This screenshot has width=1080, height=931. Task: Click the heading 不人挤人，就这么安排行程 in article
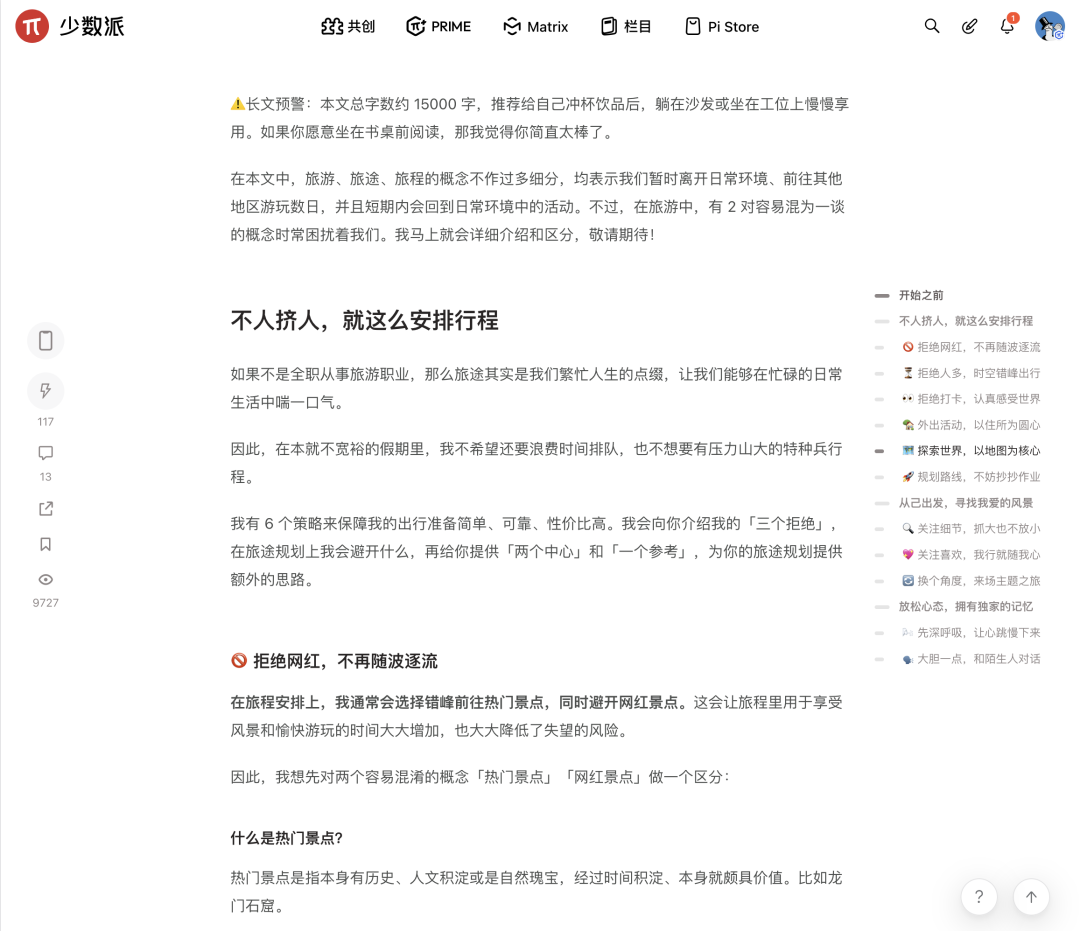364,320
